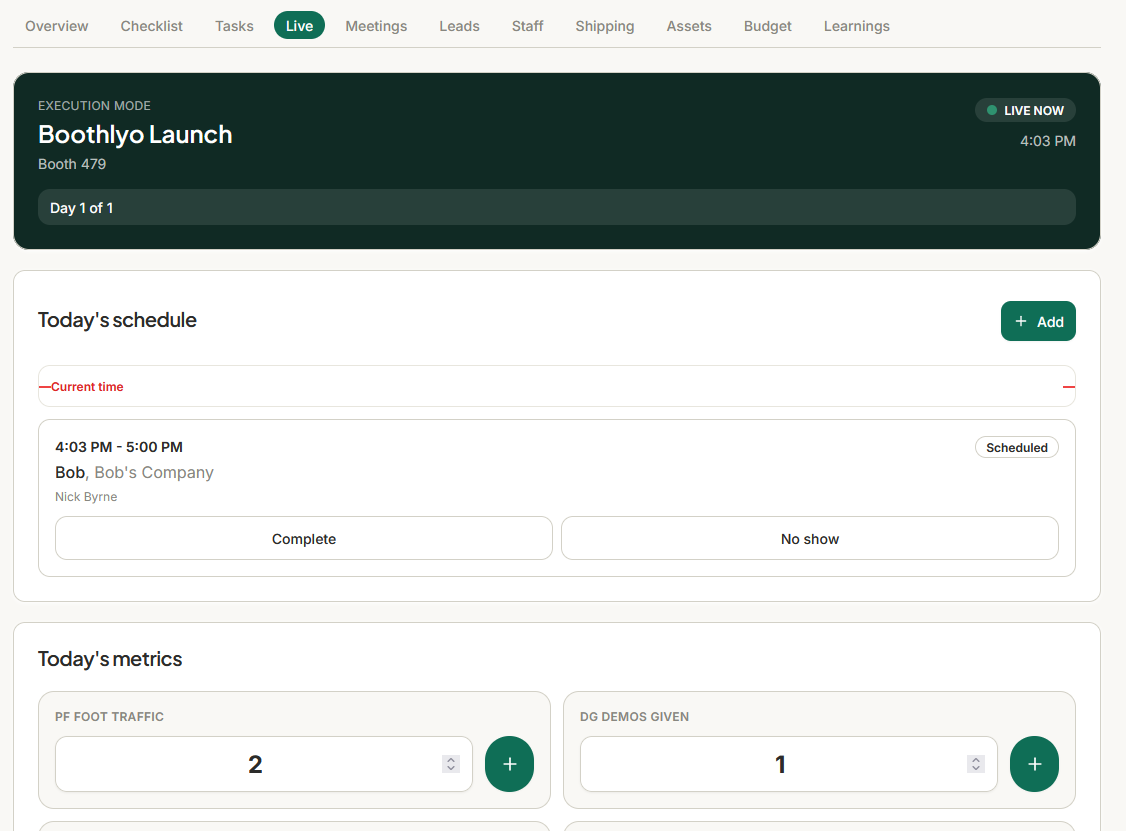Click the Add schedule button
The width and height of the screenshot is (1126, 831).
1038,321
